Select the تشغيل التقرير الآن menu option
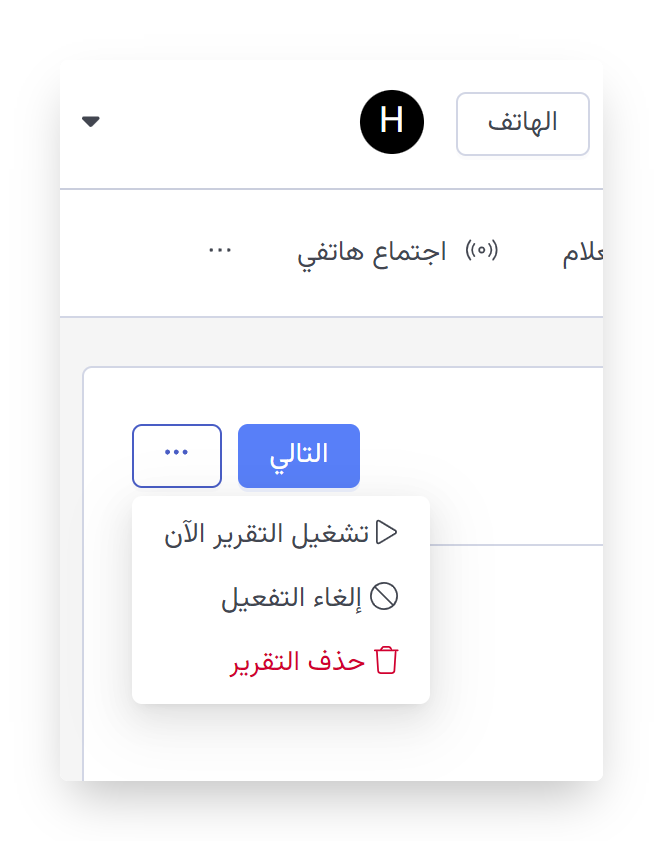The image size is (663, 841). click(270, 534)
